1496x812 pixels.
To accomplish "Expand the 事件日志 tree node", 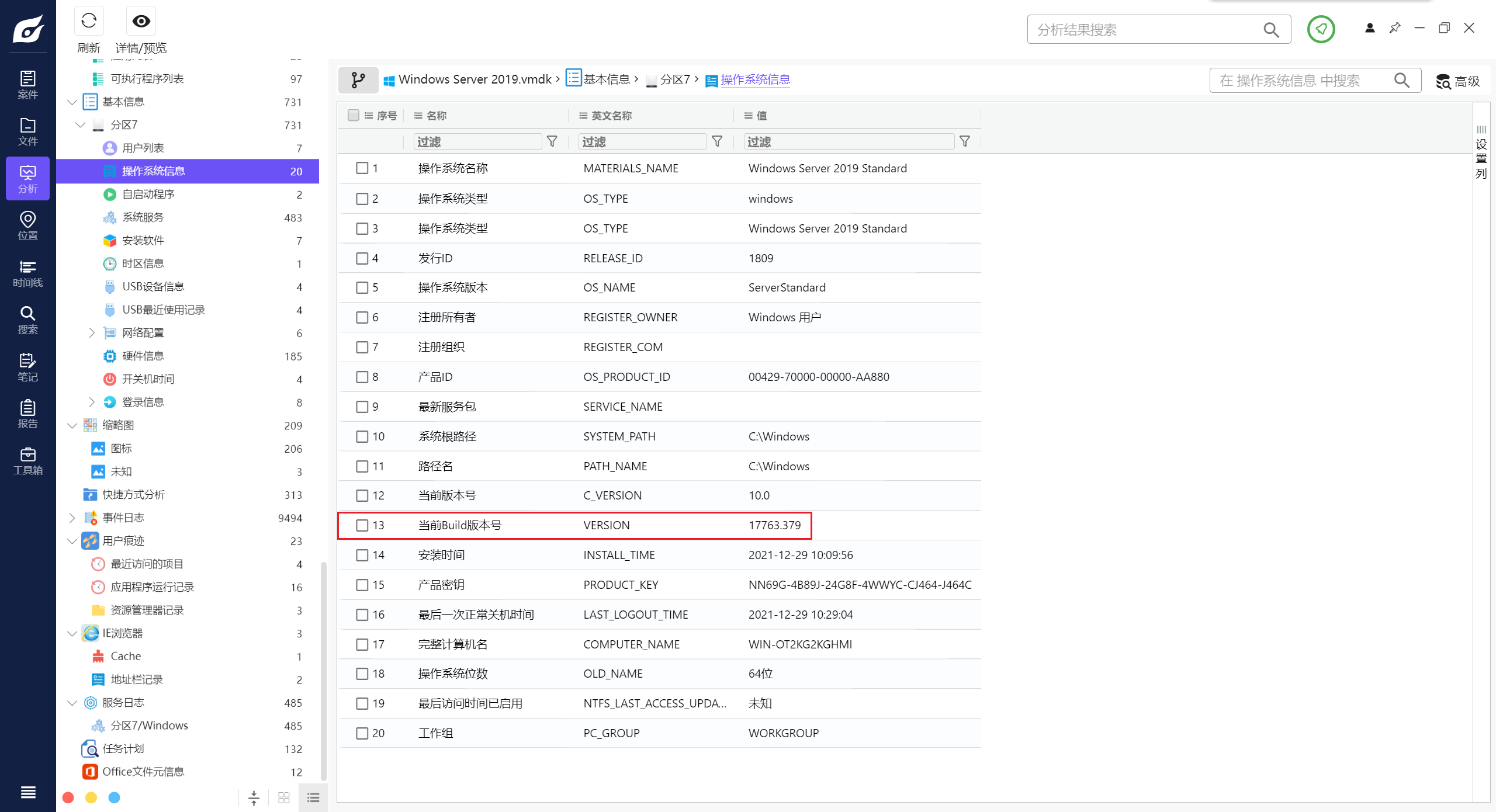I will pyautogui.click(x=72, y=518).
